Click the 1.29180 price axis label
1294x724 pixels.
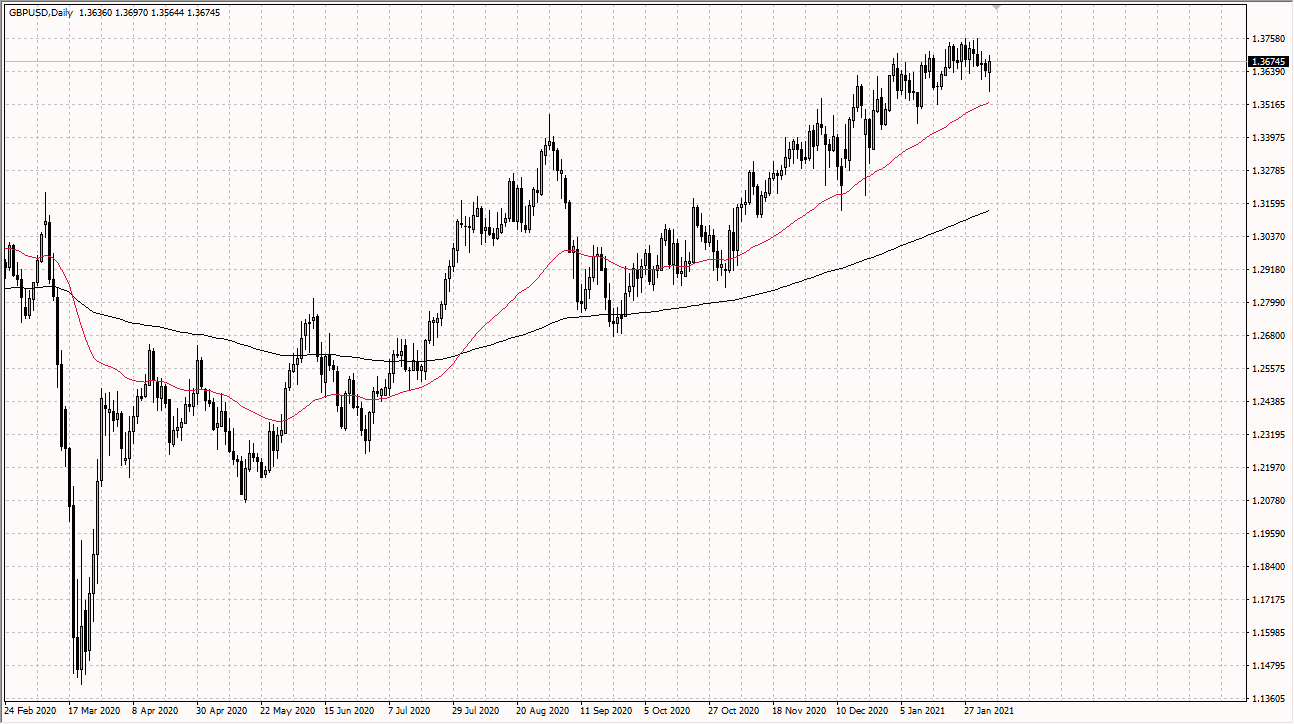click(1267, 270)
